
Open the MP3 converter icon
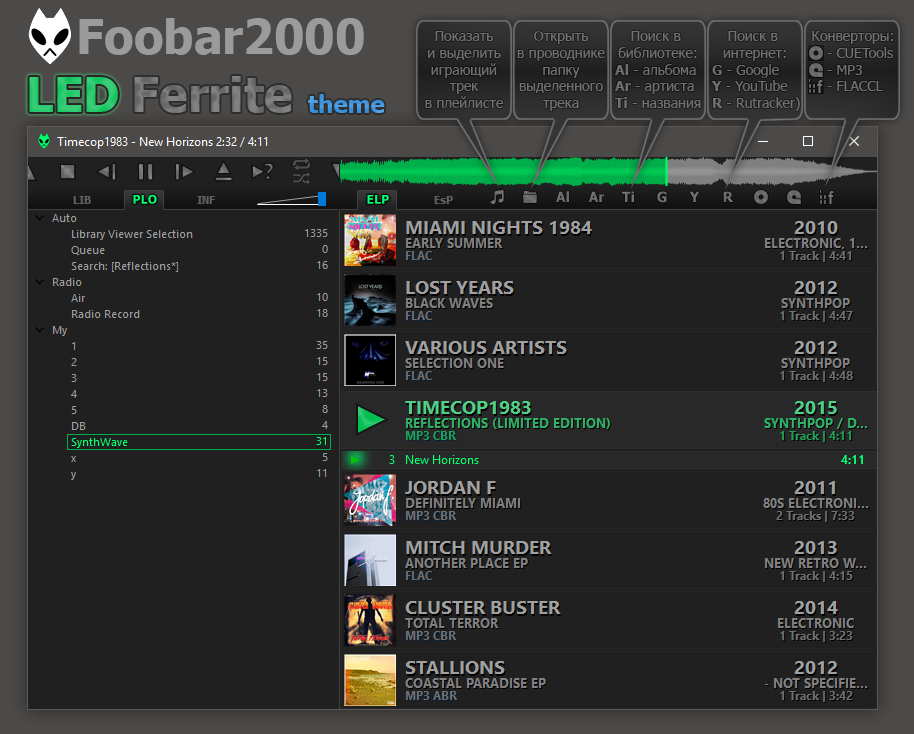coord(794,197)
